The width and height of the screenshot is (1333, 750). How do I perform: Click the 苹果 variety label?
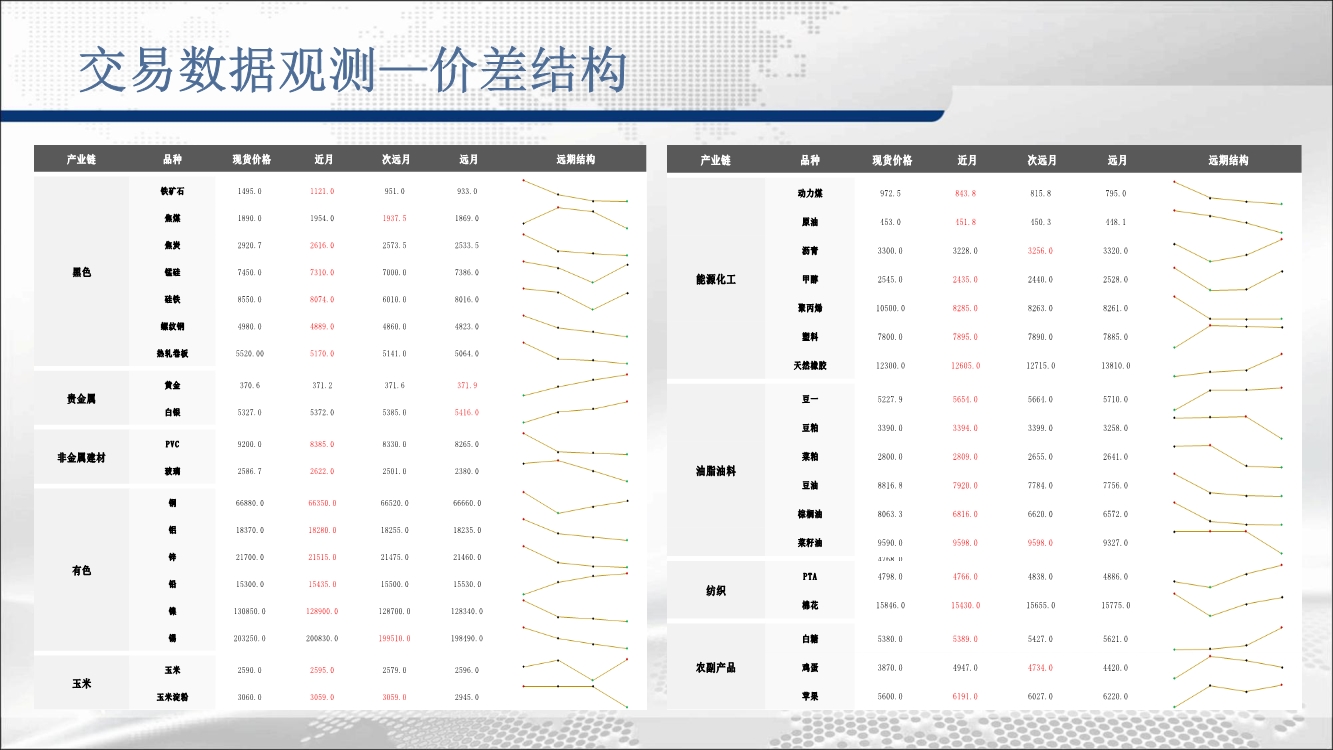(810, 696)
